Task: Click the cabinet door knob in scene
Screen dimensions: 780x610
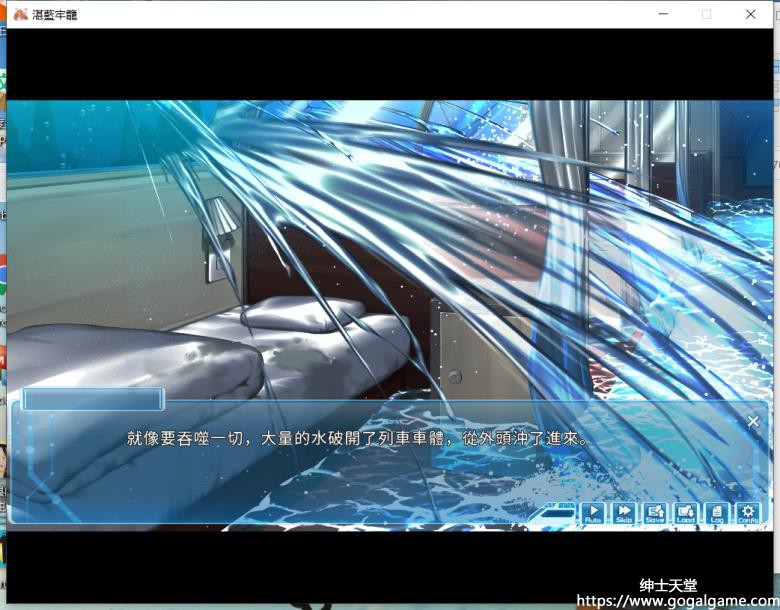Action: 455,376
